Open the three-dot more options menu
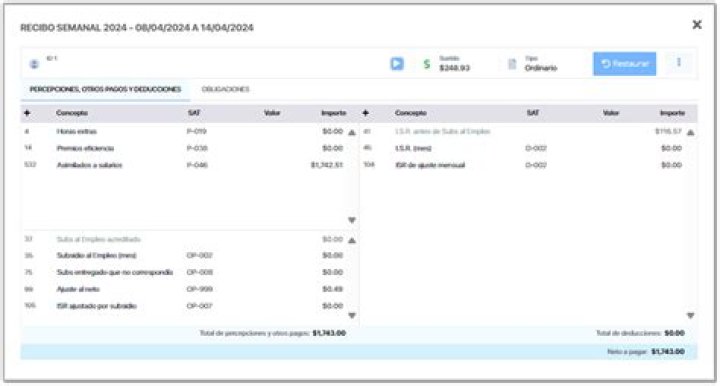Image resolution: width=720 pixels, height=386 pixels. point(679,62)
